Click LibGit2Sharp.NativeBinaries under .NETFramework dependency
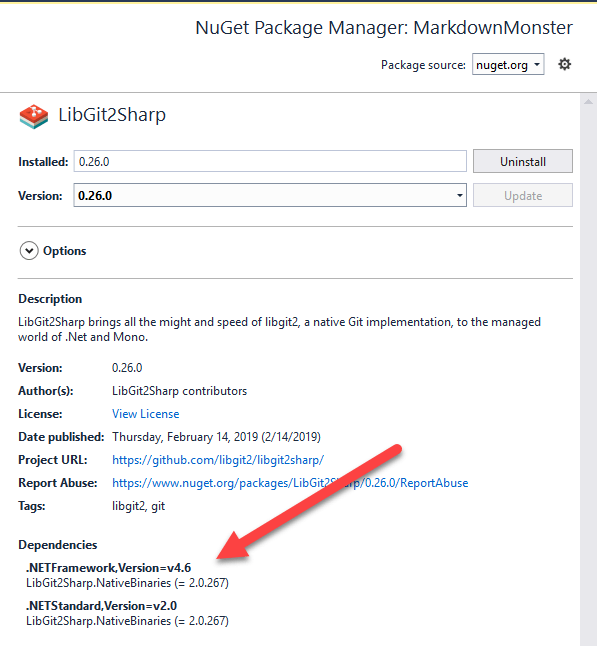597x646 pixels. point(127,583)
